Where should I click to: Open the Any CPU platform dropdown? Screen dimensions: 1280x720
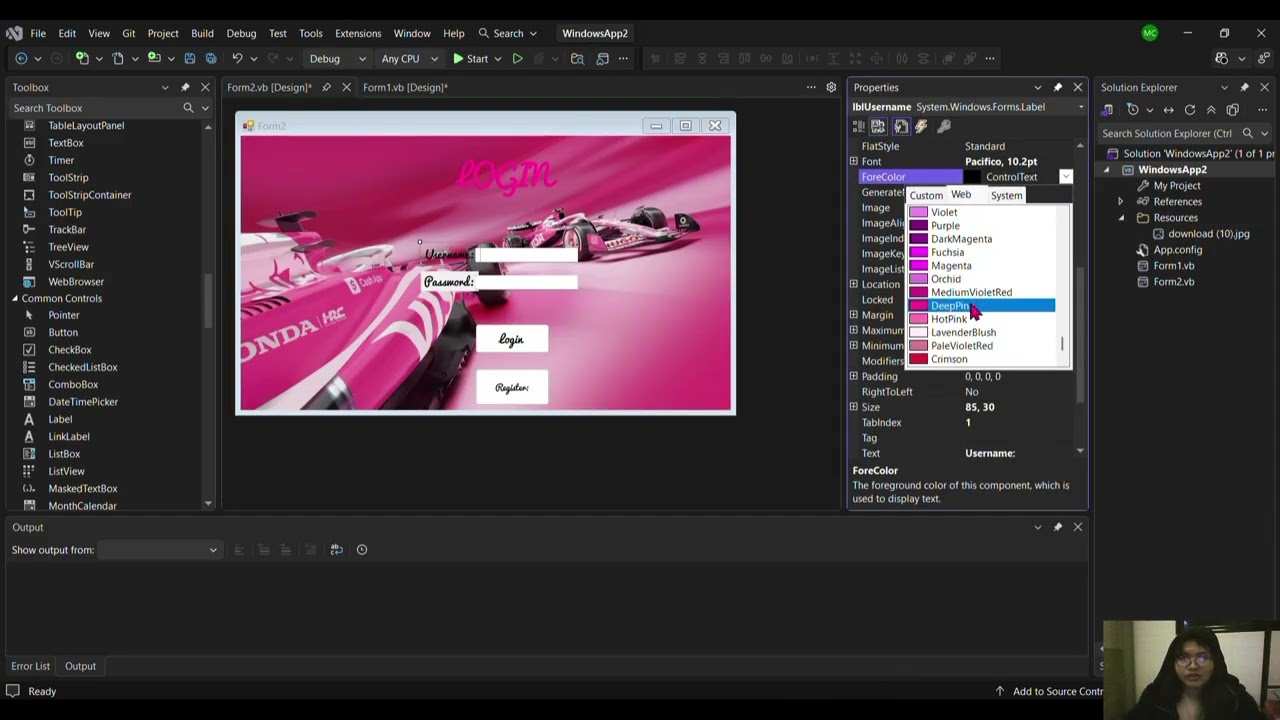pos(408,59)
